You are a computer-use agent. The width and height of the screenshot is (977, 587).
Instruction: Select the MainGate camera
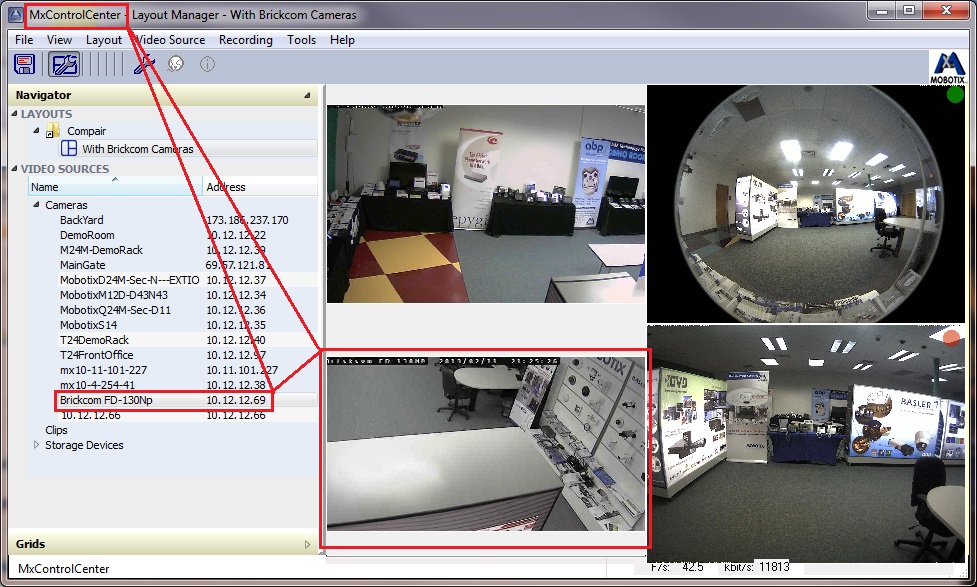[x=83, y=265]
